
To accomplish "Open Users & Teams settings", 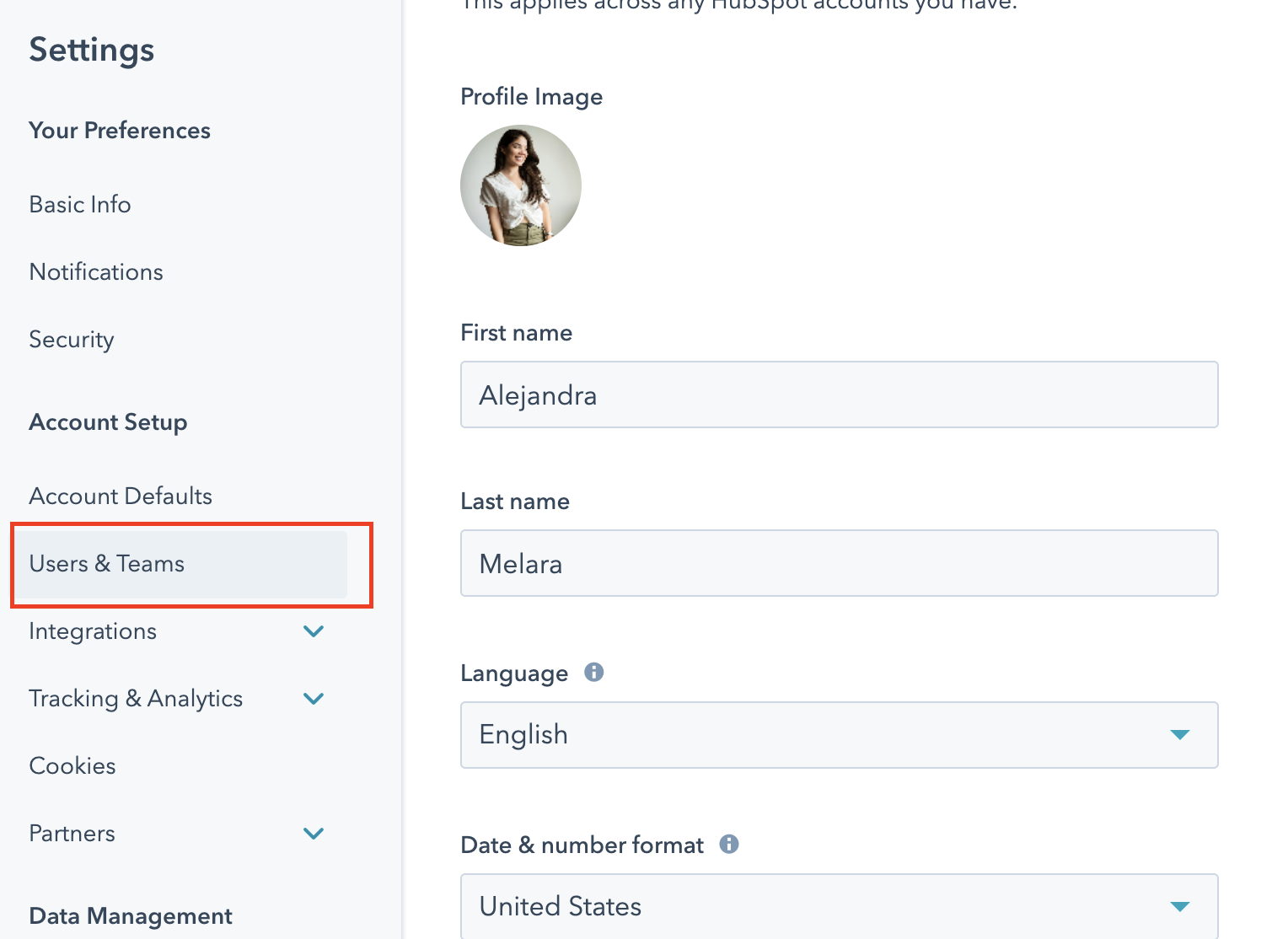I will tap(107, 564).
